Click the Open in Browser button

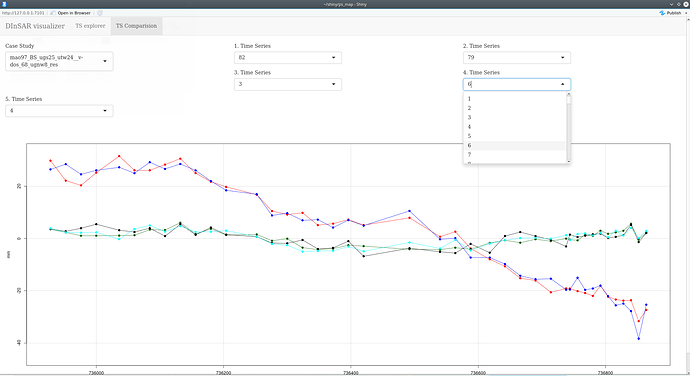click(x=70, y=13)
